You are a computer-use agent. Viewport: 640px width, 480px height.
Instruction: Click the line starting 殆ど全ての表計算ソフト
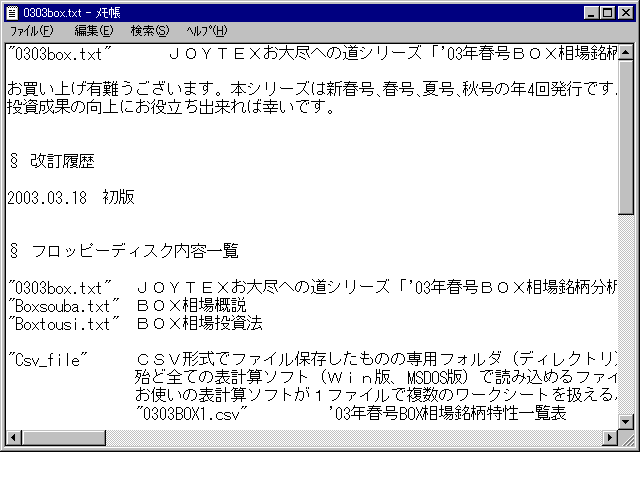376,377
